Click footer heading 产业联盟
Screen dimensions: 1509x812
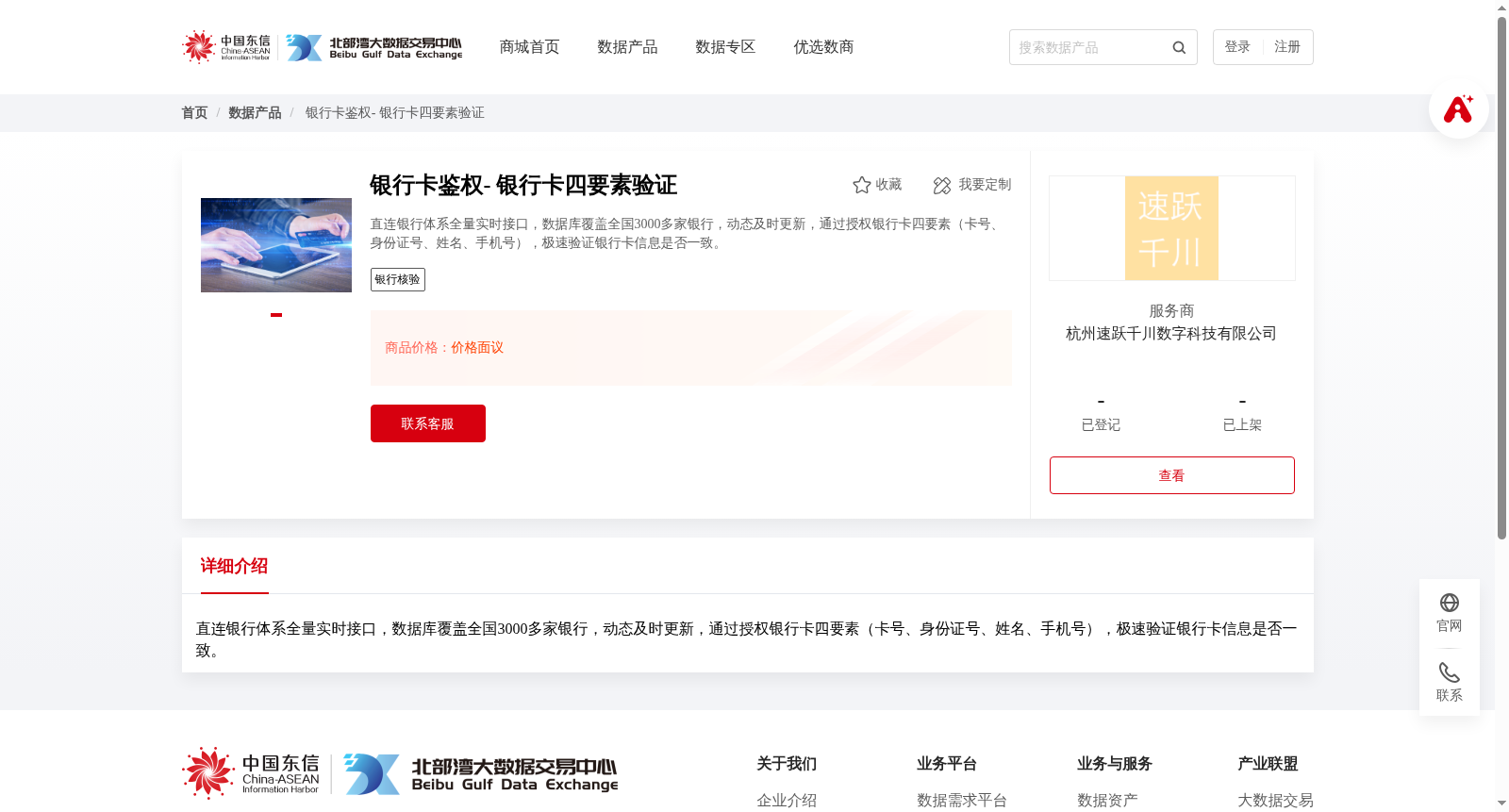1268,764
